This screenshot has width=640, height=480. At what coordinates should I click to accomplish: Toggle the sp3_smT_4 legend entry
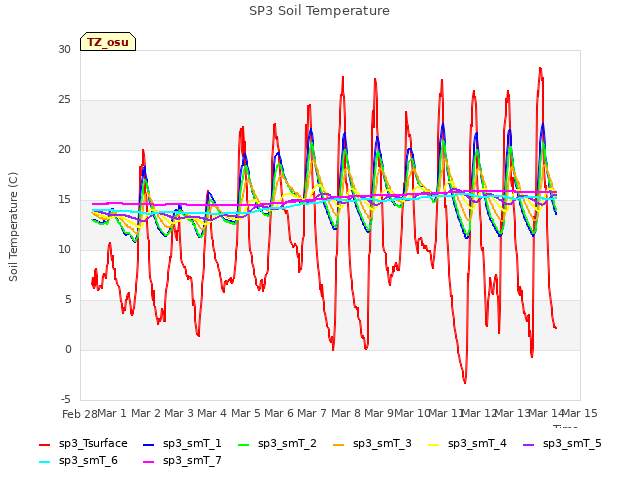(x=467, y=444)
